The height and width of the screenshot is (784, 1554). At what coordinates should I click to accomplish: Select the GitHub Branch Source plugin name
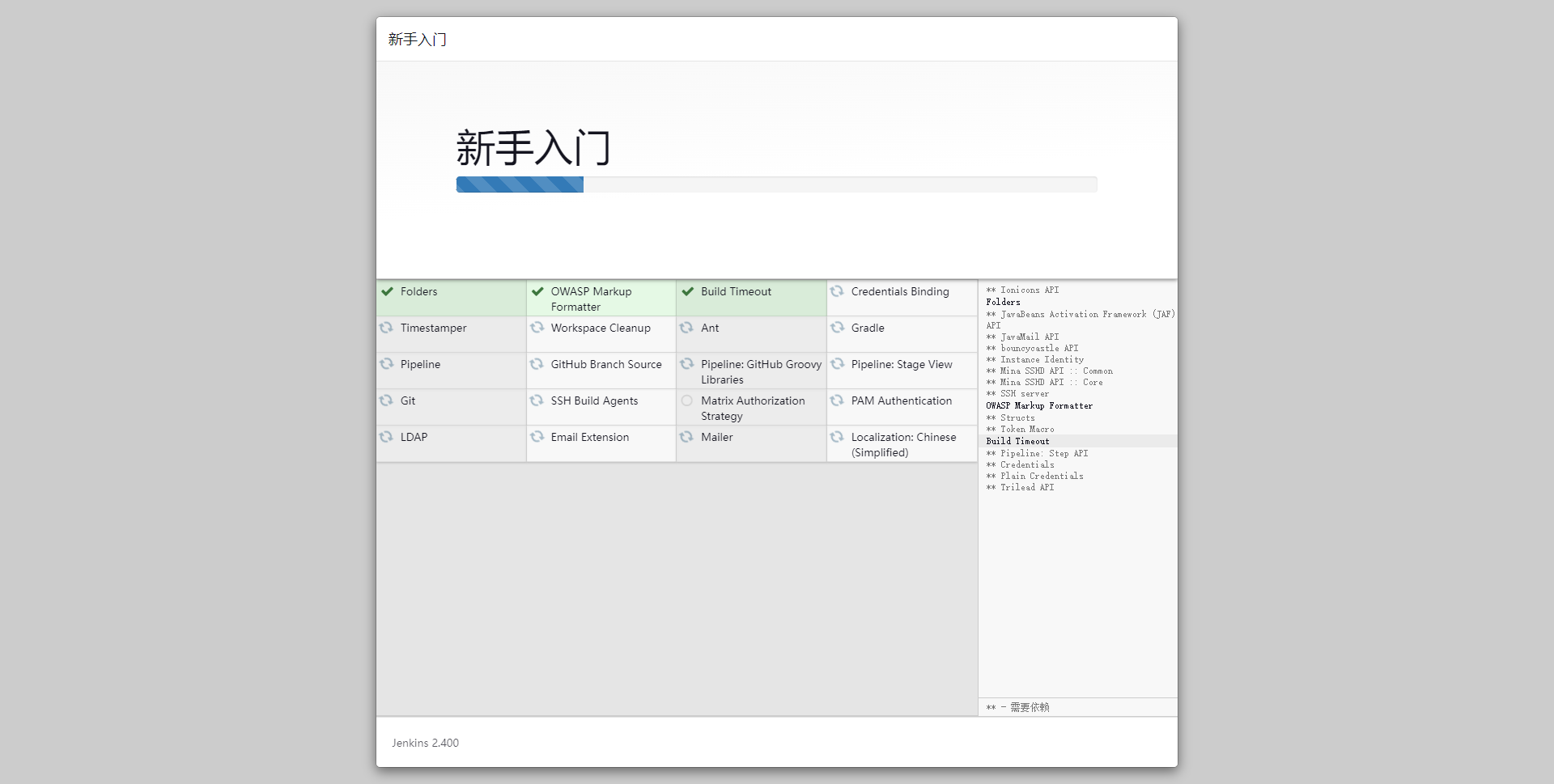[606, 364]
